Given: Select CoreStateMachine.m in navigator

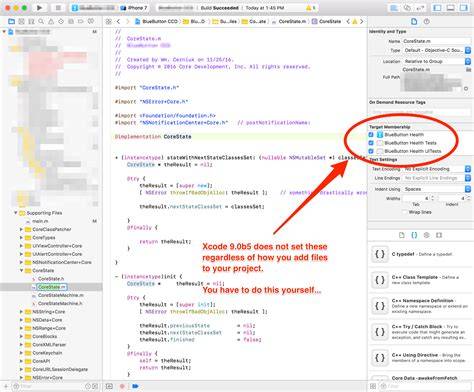Looking at the screenshot, I should [60, 295].
